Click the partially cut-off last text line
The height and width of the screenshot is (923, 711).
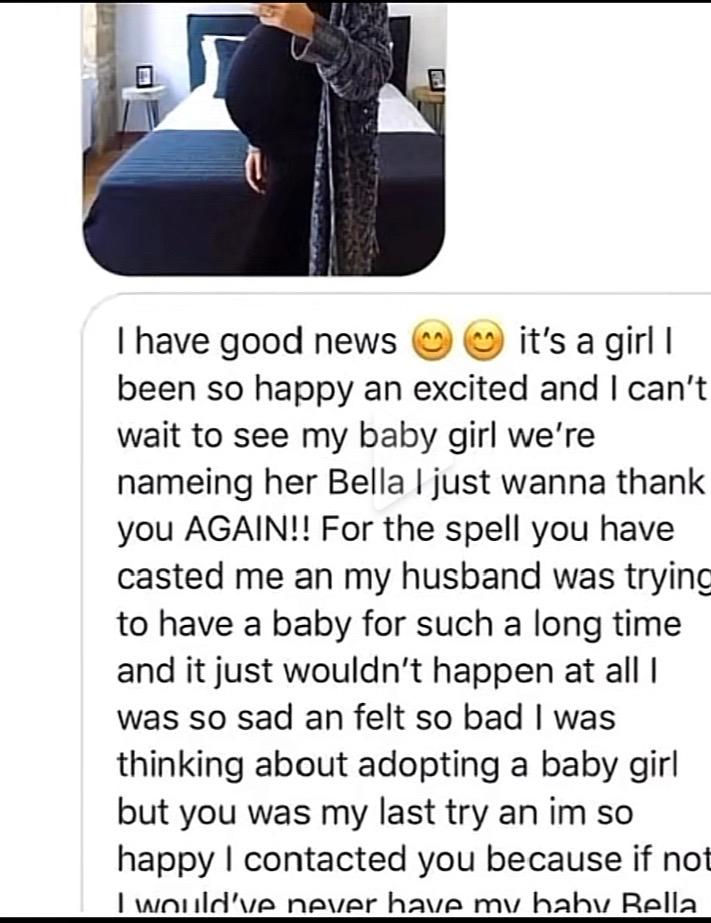pyautogui.click(x=406, y=903)
